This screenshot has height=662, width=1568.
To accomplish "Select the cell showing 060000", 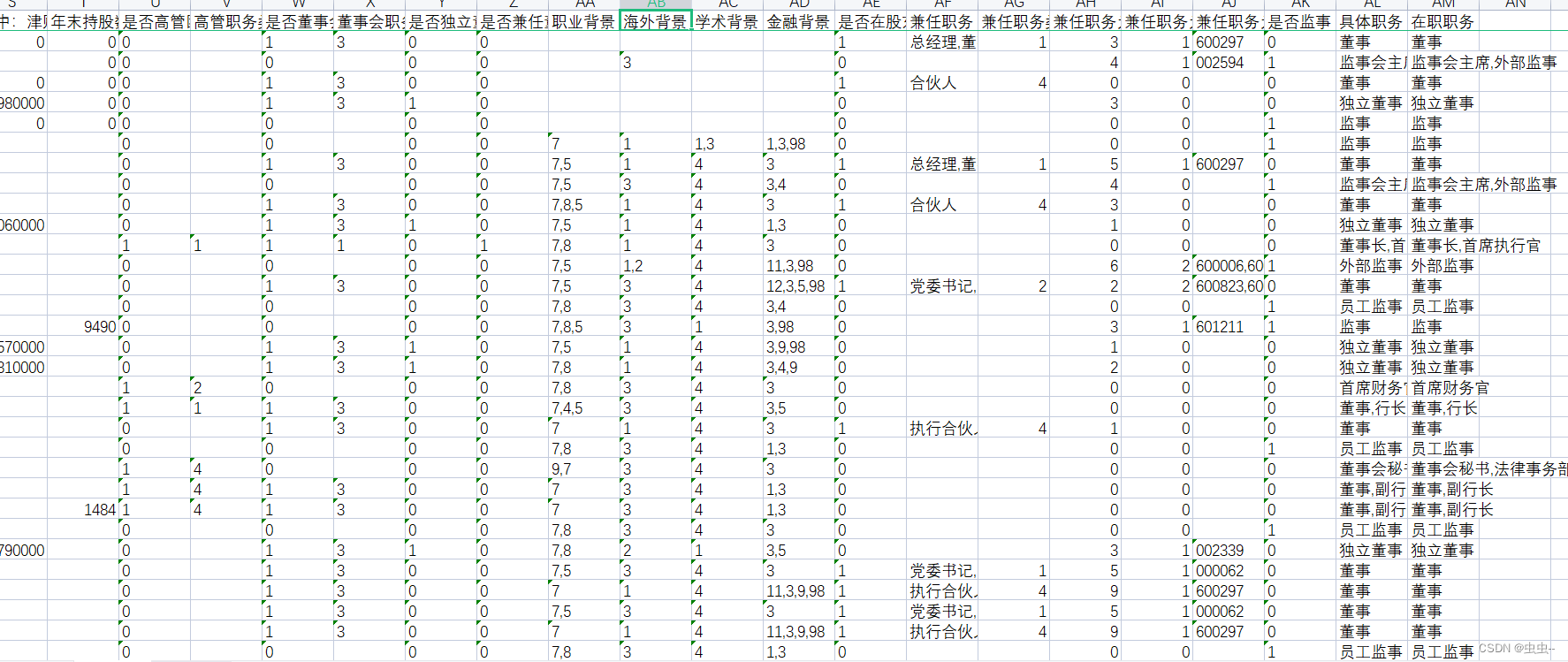I will [23, 225].
